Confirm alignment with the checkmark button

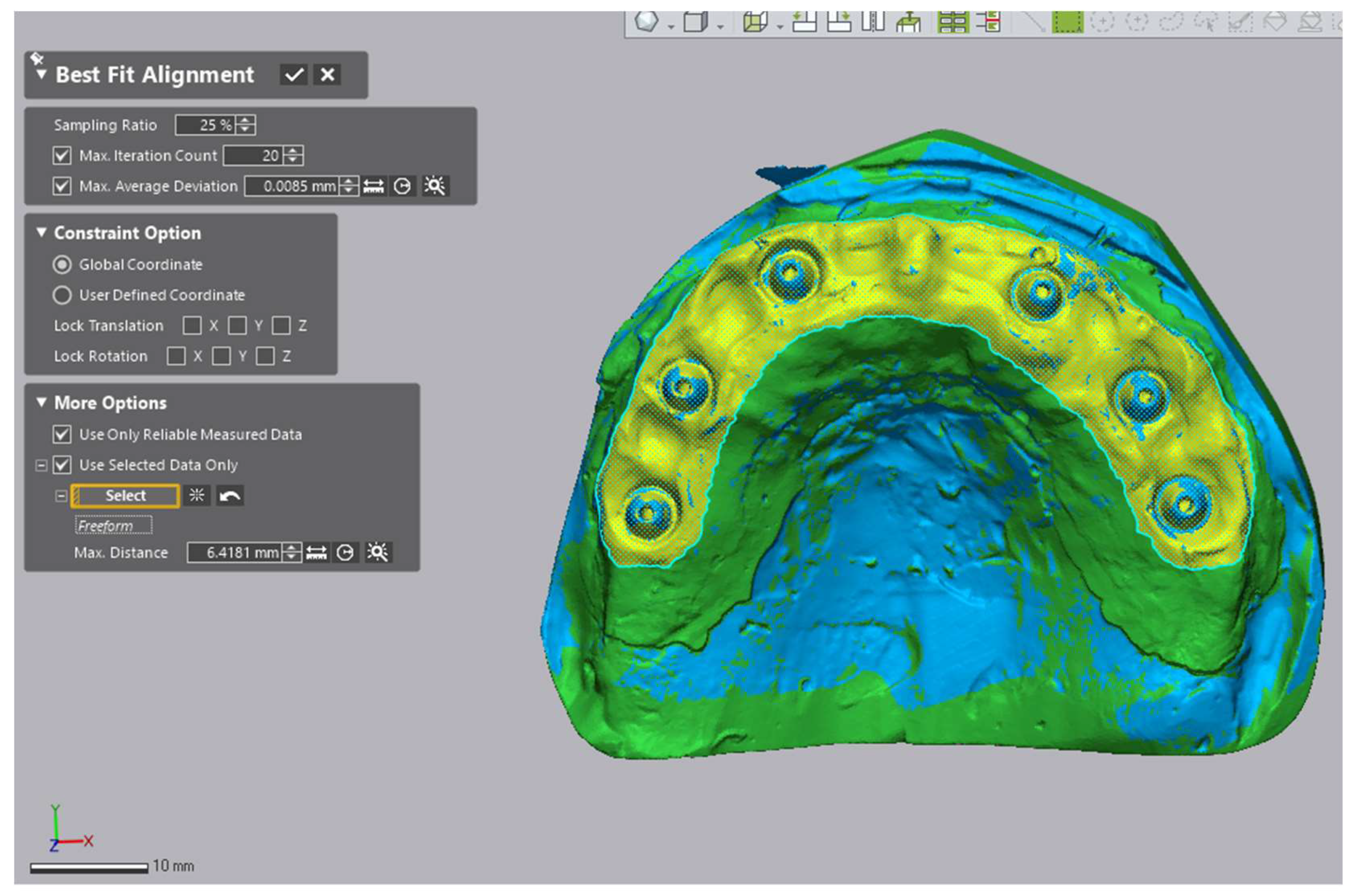[x=294, y=75]
